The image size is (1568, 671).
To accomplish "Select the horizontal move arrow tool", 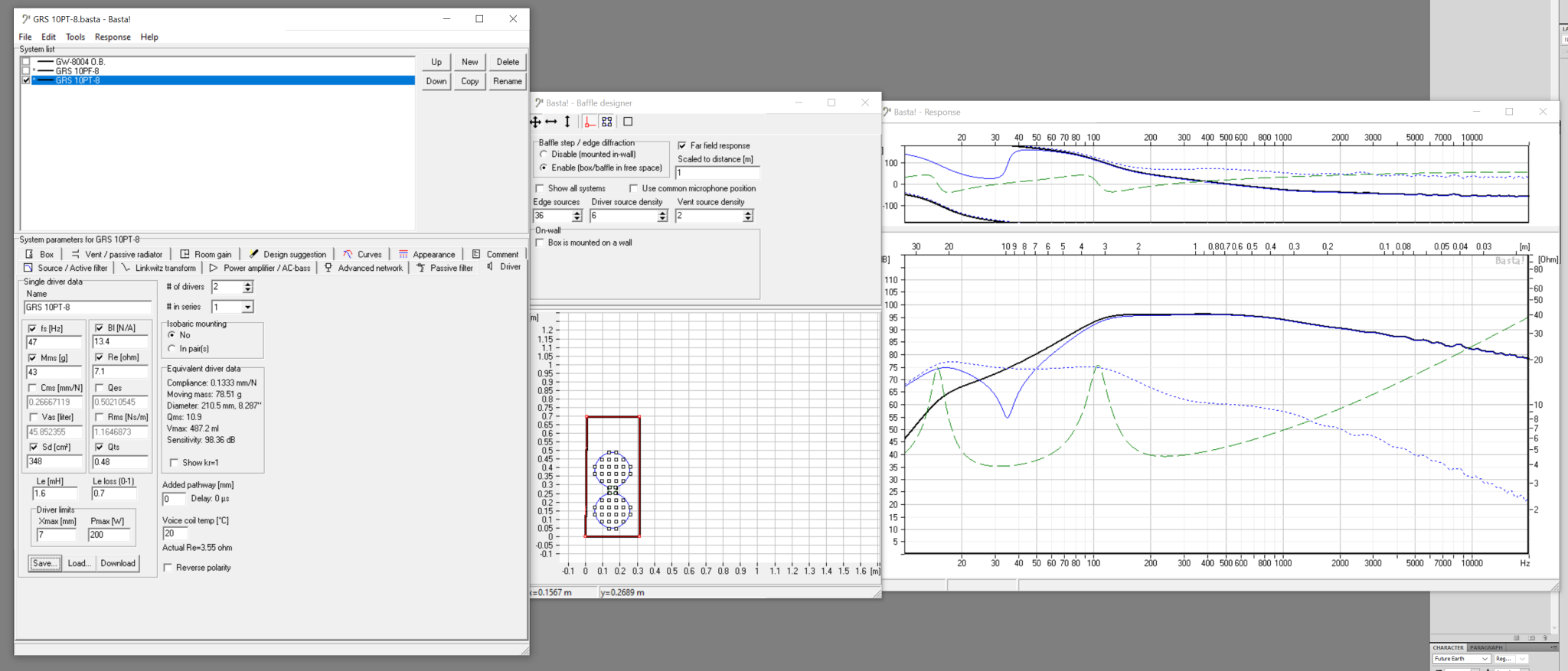I will point(550,122).
